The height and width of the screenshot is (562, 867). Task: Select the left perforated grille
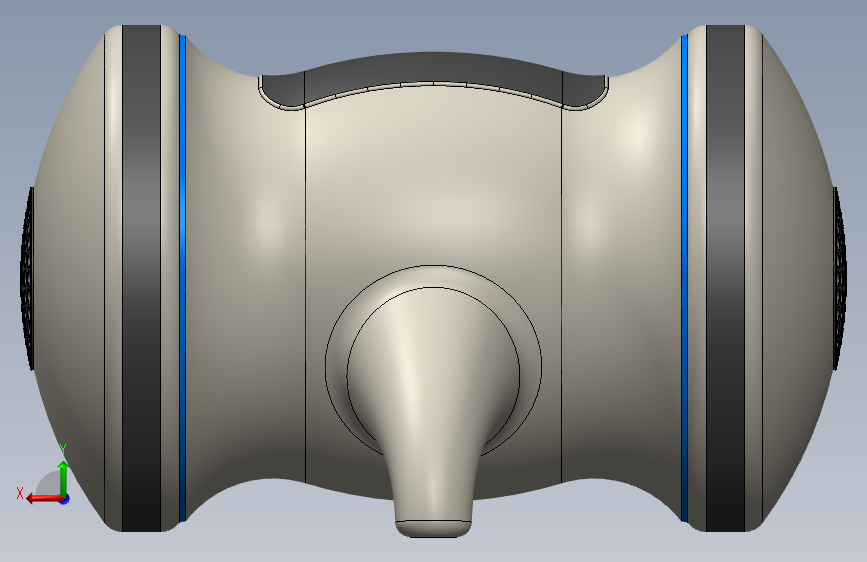click(27, 278)
